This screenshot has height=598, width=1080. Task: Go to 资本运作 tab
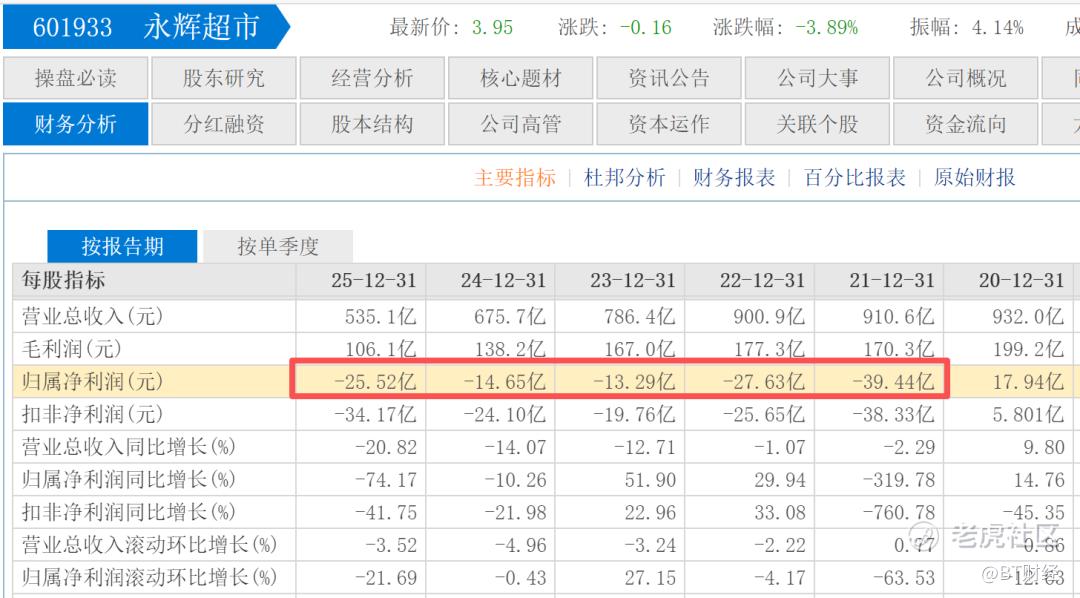coord(668,125)
